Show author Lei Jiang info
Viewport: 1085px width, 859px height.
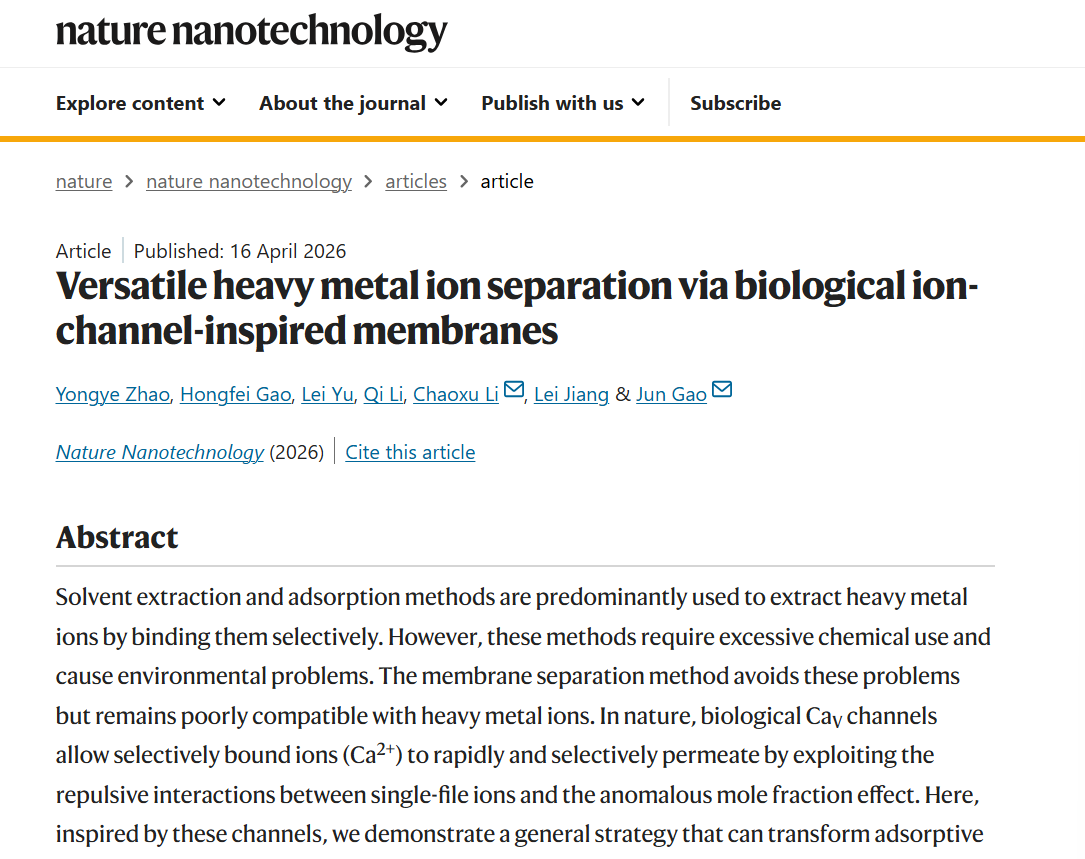coord(571,394)
